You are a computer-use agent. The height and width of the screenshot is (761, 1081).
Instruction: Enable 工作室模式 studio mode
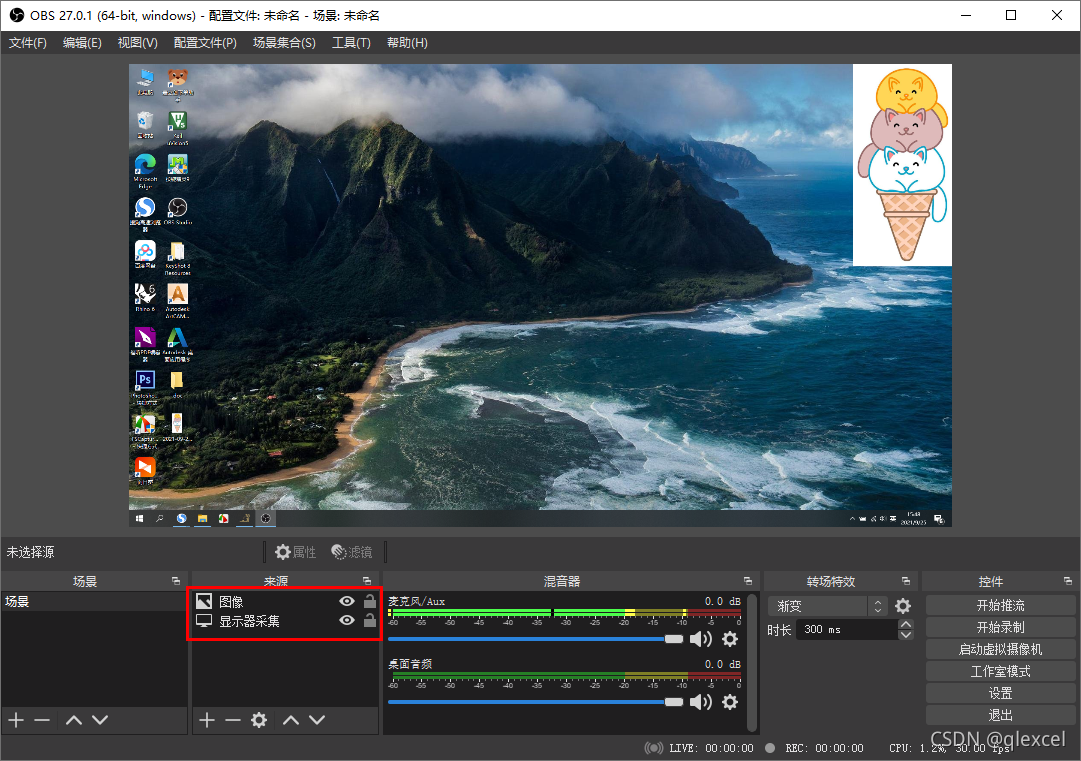tap(1000, 671)
